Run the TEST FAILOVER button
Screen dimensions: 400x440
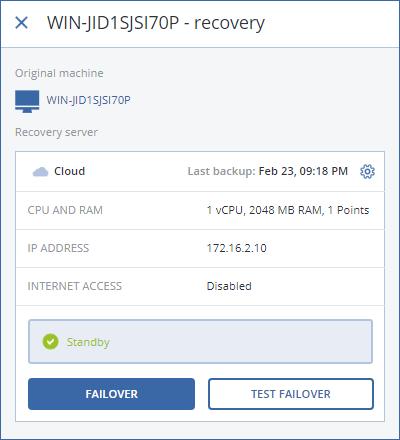[291, 394]
